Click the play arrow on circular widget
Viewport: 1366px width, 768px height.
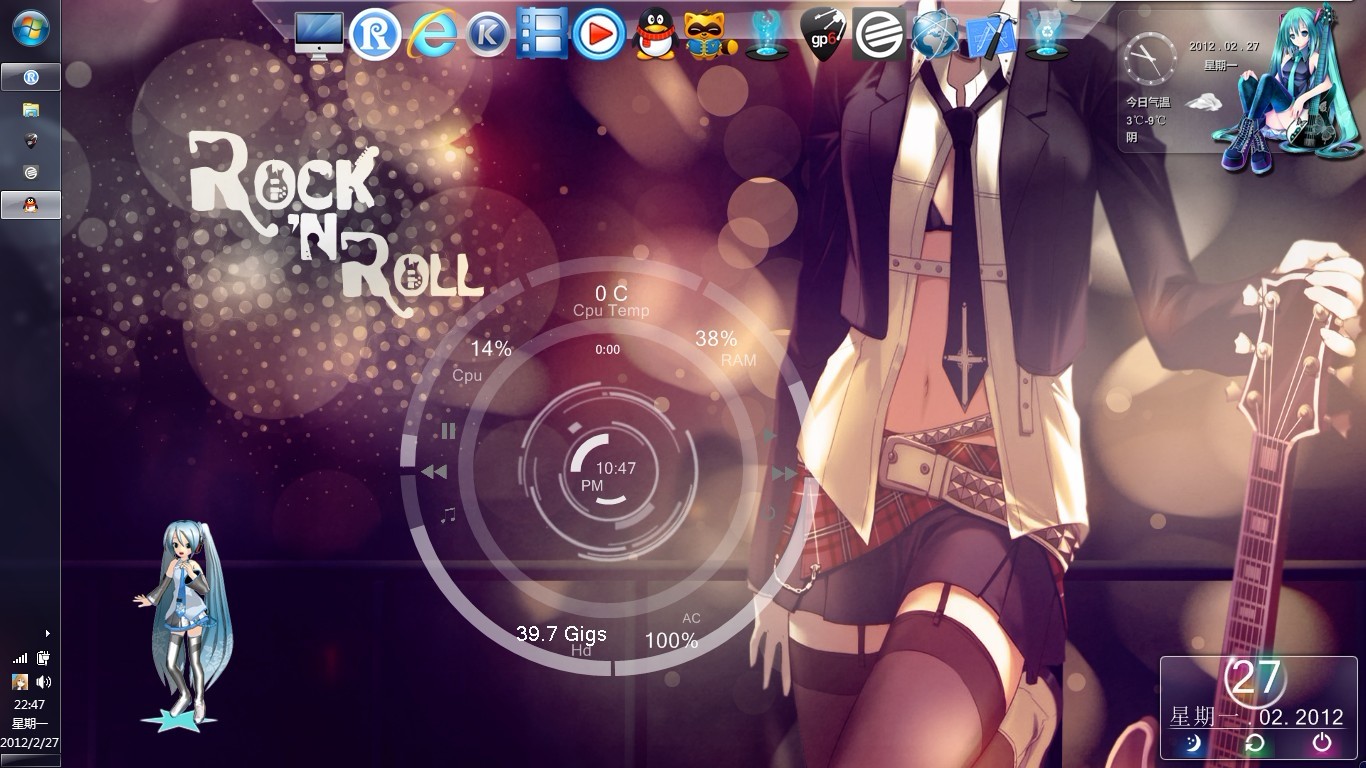coord(770,435)
